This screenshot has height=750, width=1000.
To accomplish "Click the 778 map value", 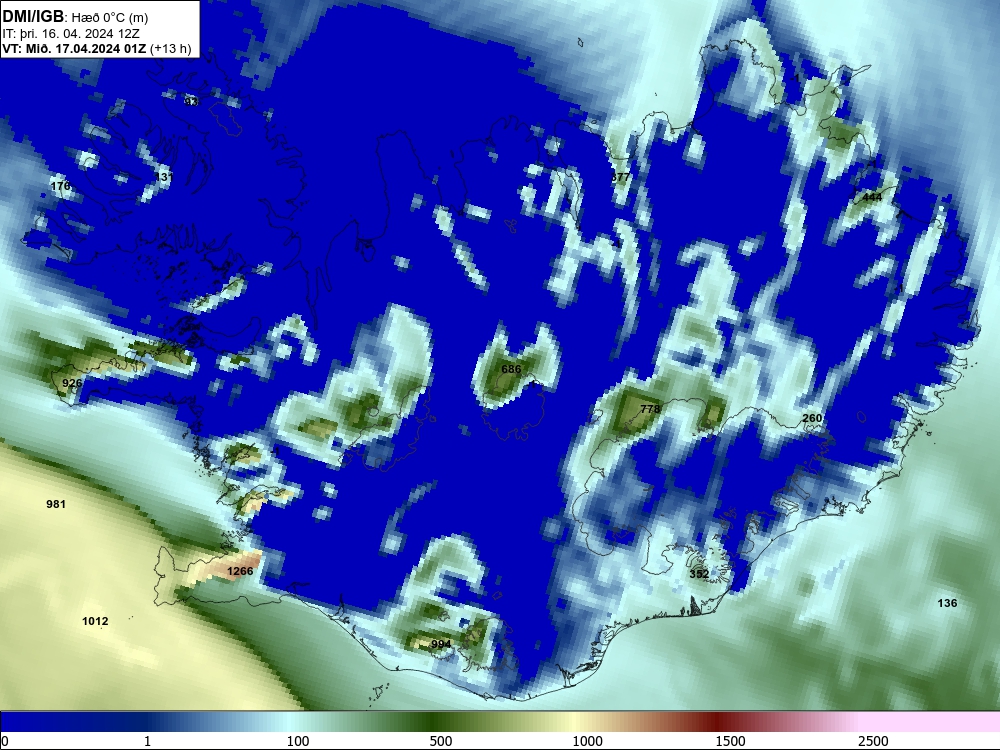I will click(x=650, y=409).
